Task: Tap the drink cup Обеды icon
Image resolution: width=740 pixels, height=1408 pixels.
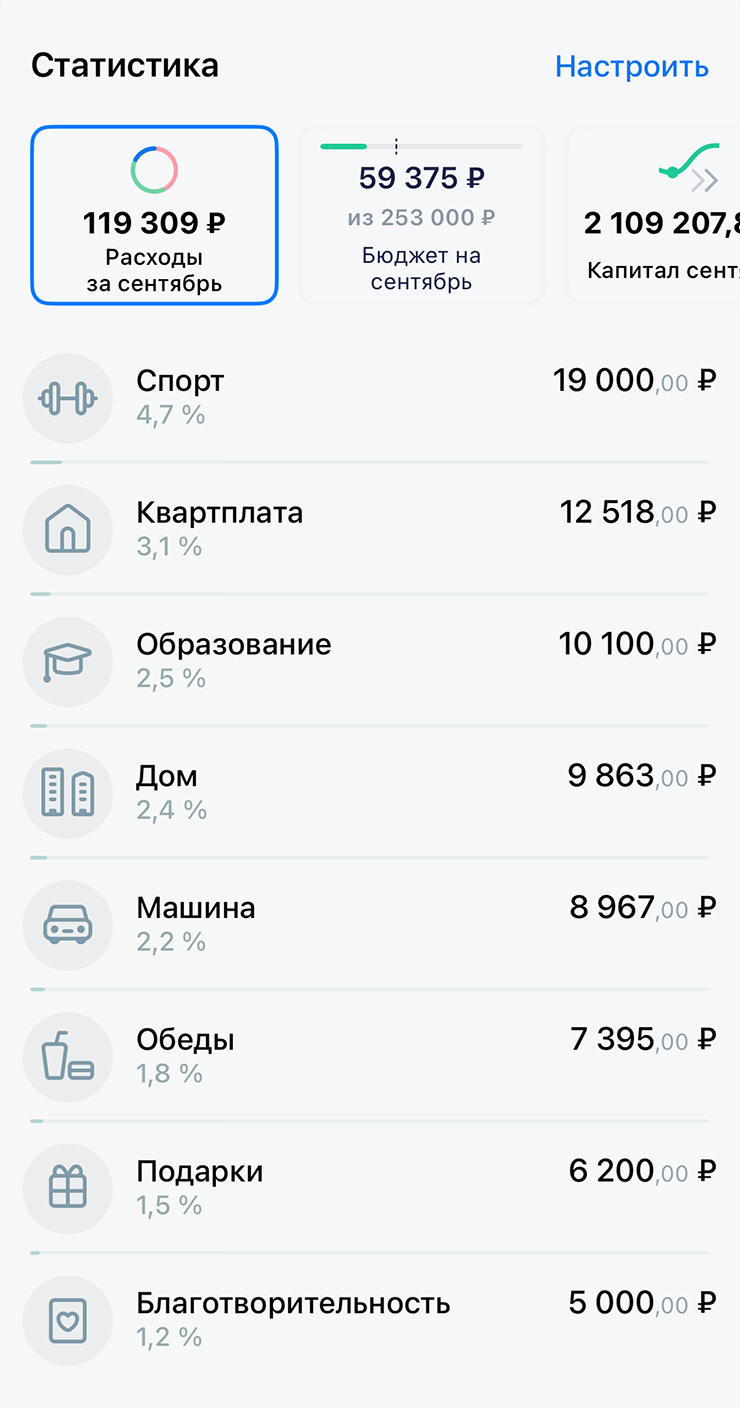Action: click(68, 1058)
